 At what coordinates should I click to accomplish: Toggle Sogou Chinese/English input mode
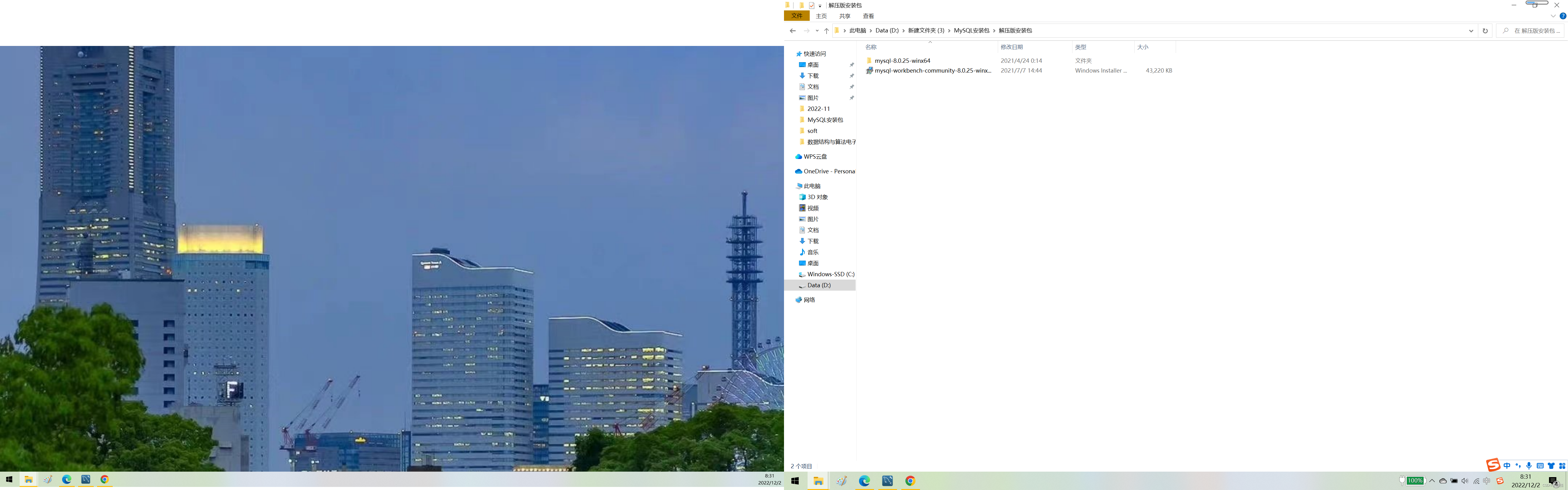[1506, 466]
